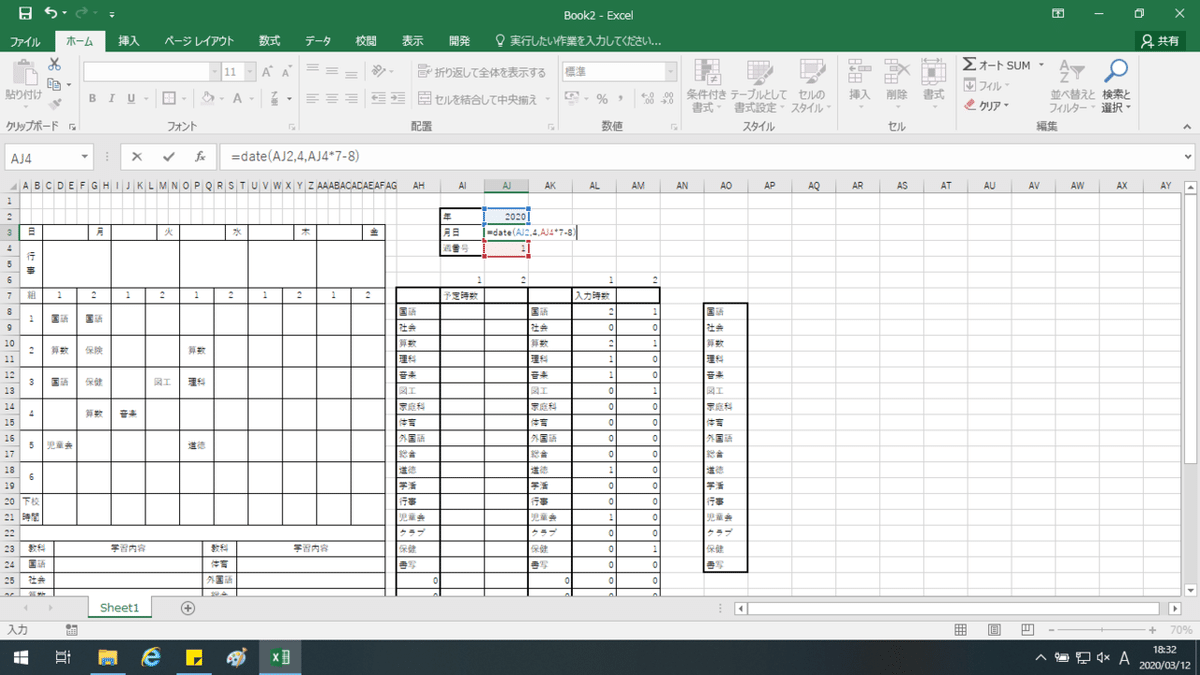Screen dimensions: 1200x675
Task: Click decrease decimal places icon
Action: pos(668,99)
